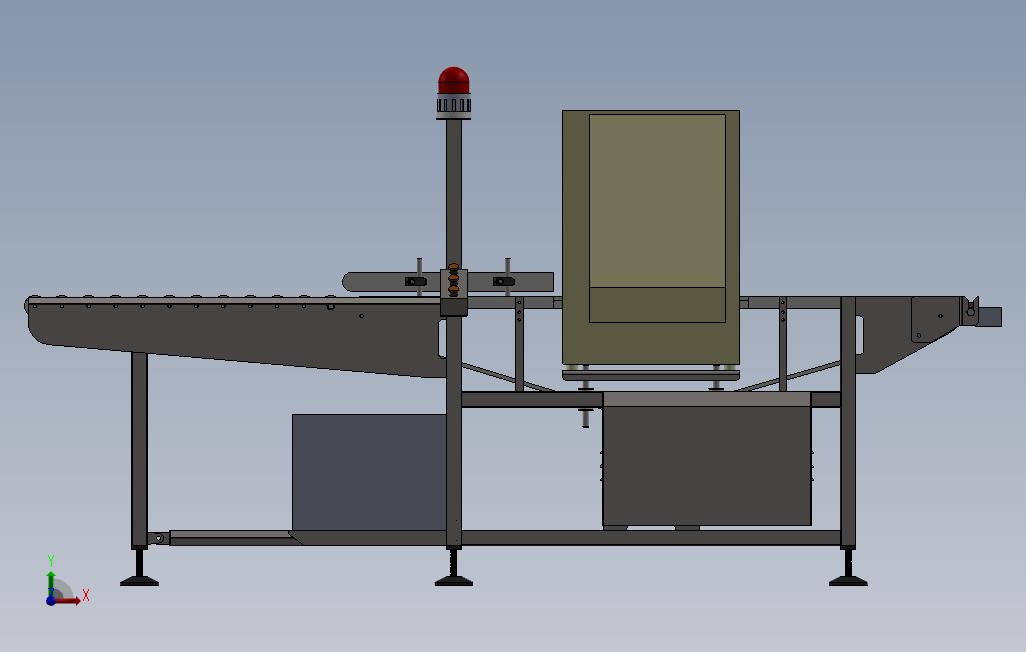This screenshot has height=652, width=1026.
Task: Select the left guide rail bracket
Action: pos(416,281)
